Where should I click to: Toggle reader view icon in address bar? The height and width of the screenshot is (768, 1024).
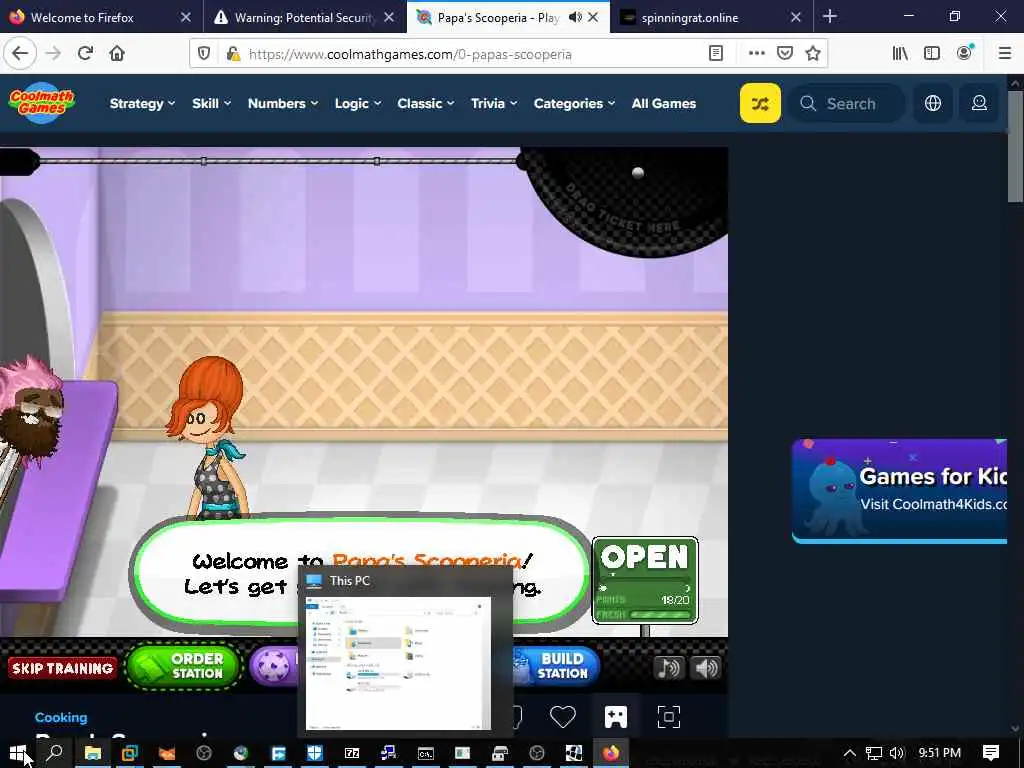(x=716, y=54)
